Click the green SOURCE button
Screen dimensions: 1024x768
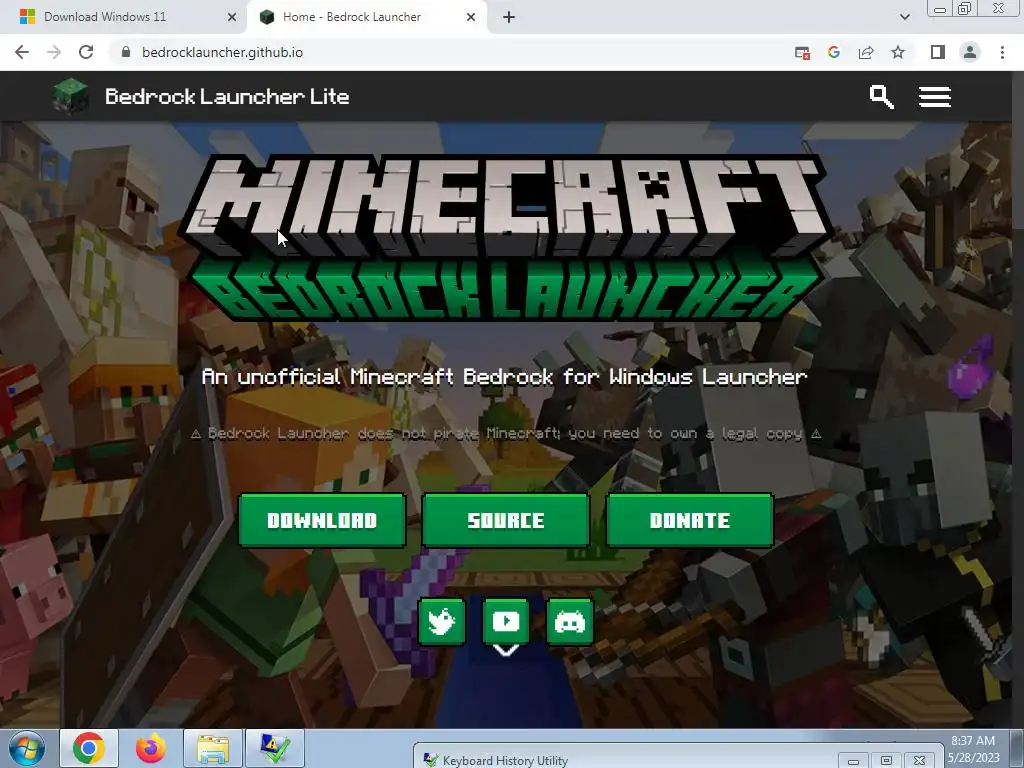coord(506,520)
